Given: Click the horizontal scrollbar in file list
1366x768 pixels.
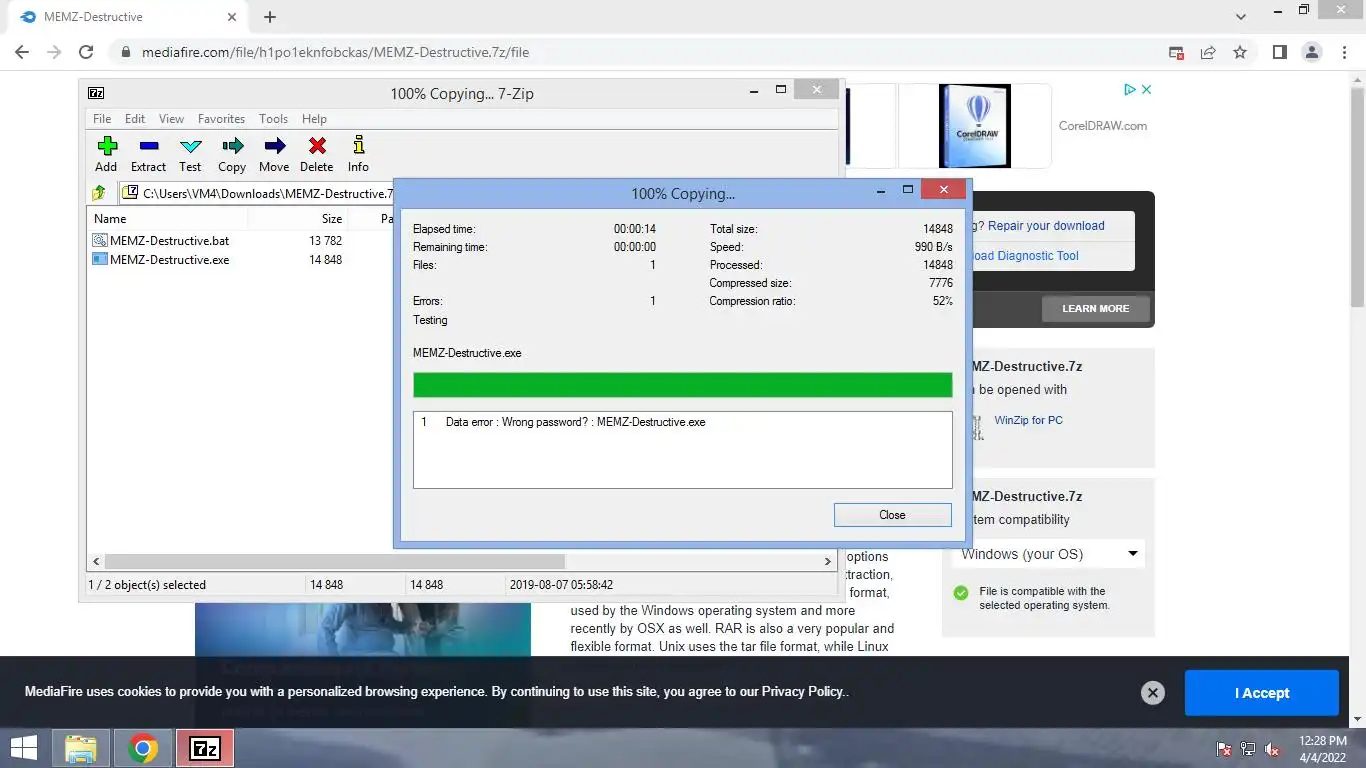Looking at the screenshot, I should 334,562.
